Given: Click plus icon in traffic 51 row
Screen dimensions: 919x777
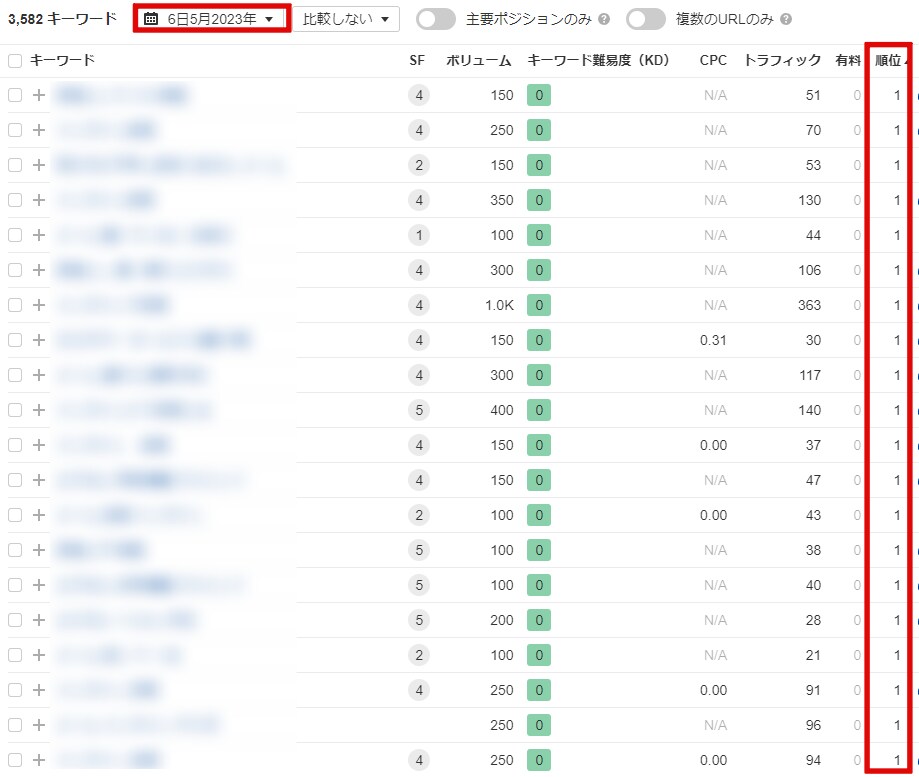Looking at the screenshot, I should pos(39,95).
